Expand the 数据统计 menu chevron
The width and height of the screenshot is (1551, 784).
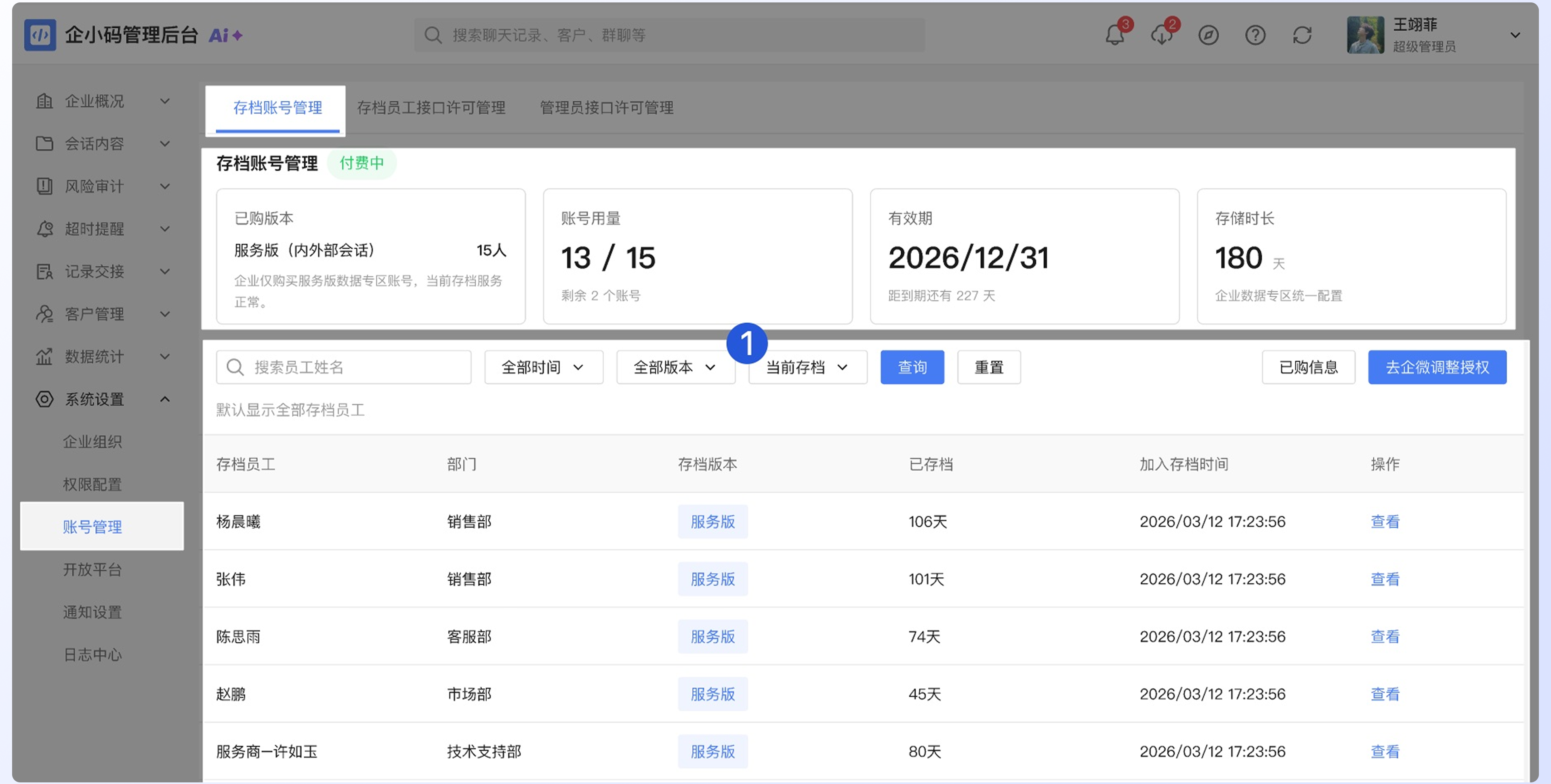click(164, 356)
